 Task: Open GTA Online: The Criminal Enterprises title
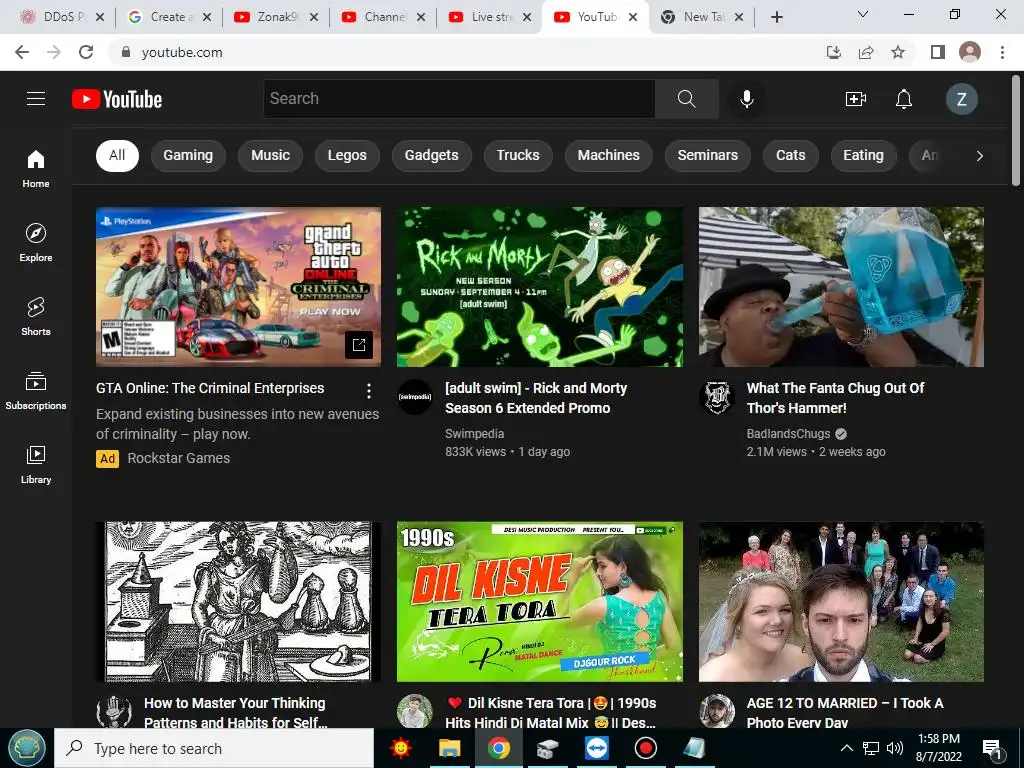[210, 388]
